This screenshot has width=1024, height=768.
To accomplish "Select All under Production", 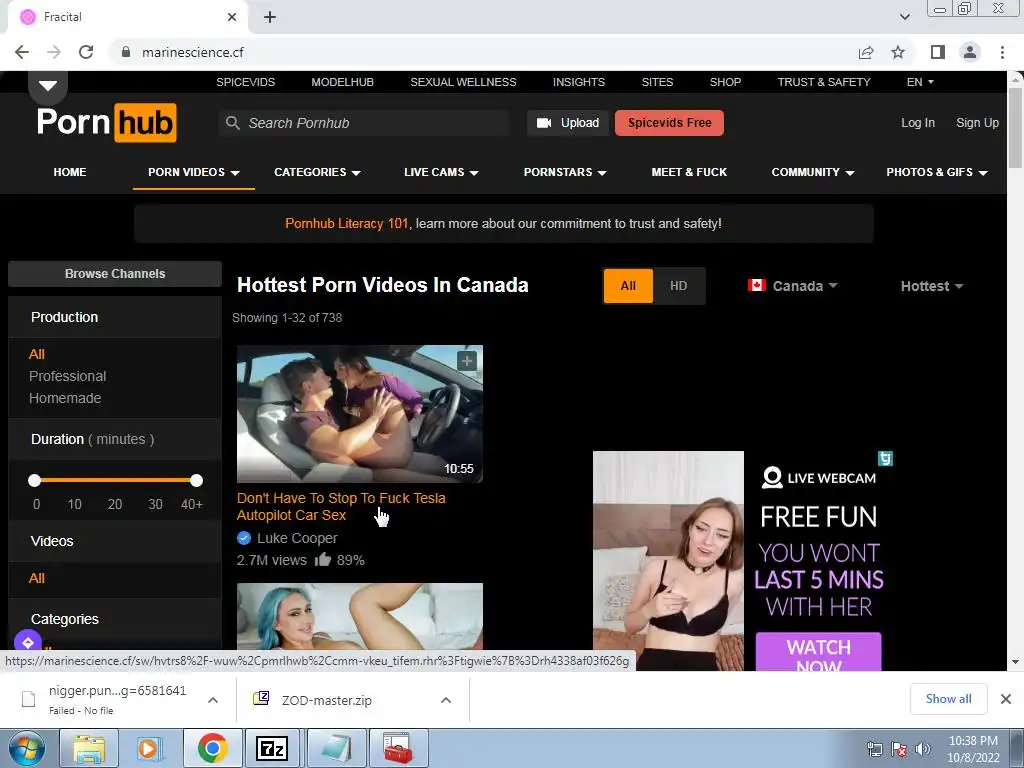I will 37,354.
